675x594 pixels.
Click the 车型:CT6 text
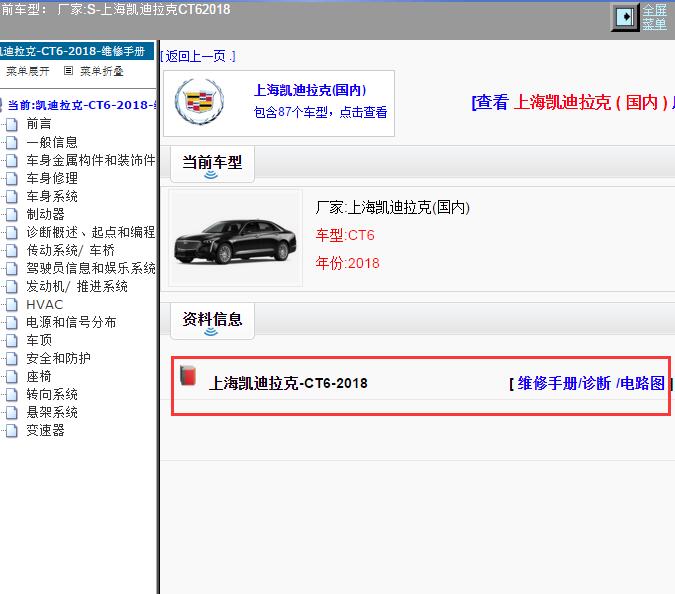click(345, 235)
